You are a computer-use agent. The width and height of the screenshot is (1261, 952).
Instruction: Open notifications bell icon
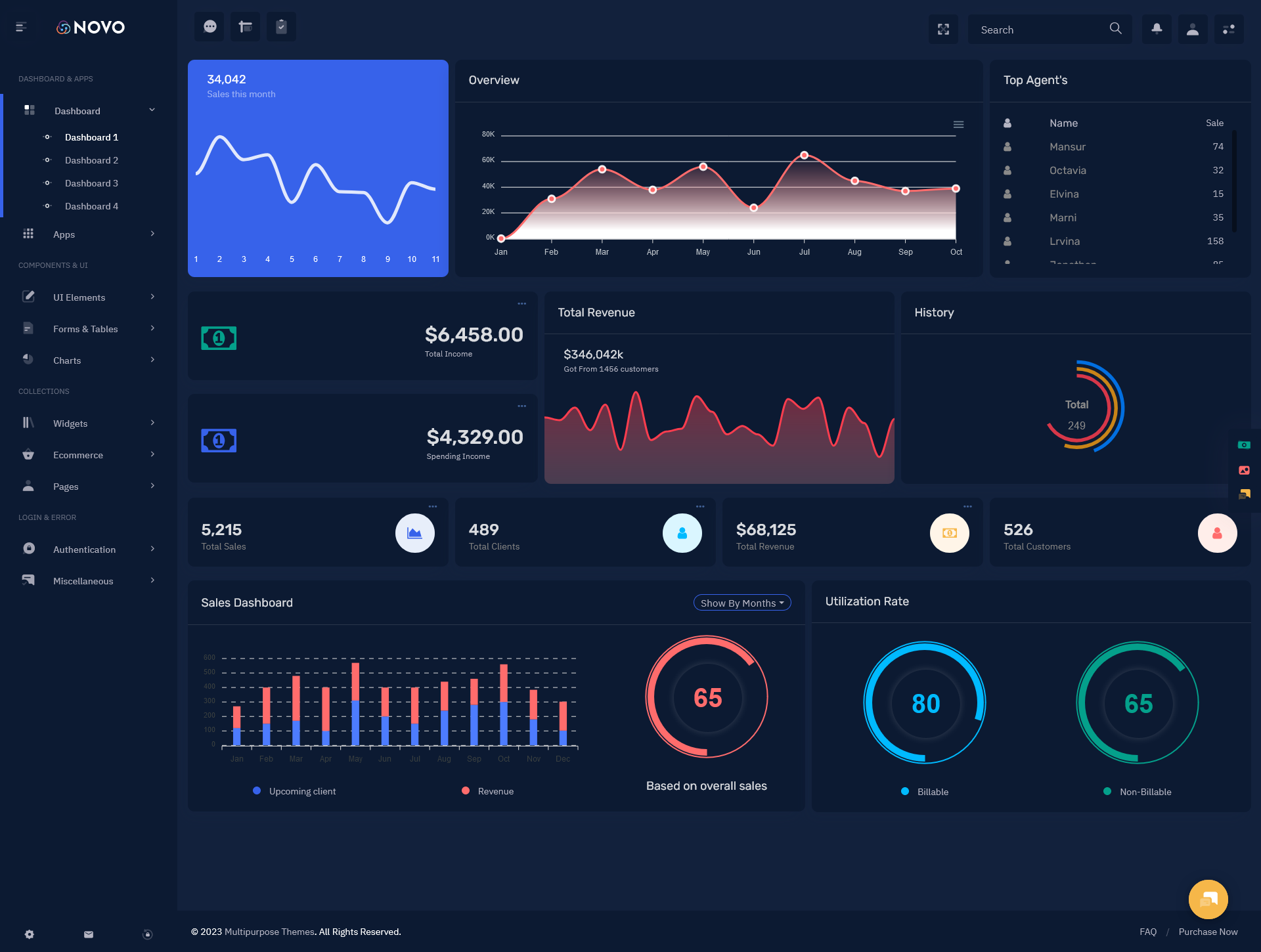(1157, 30)
